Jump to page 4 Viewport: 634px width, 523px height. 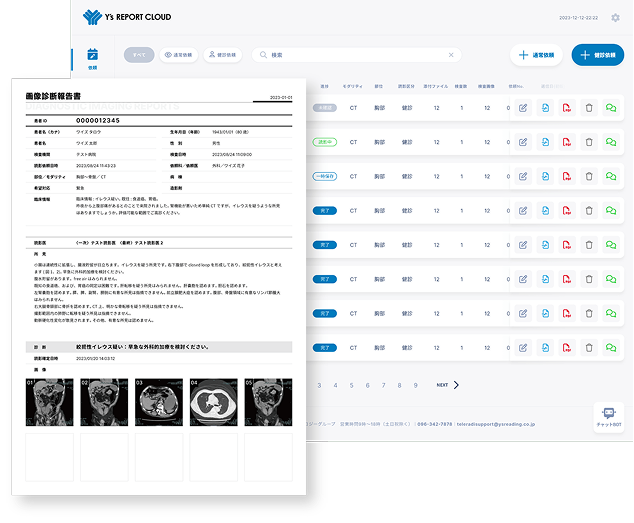coord(335,385)
